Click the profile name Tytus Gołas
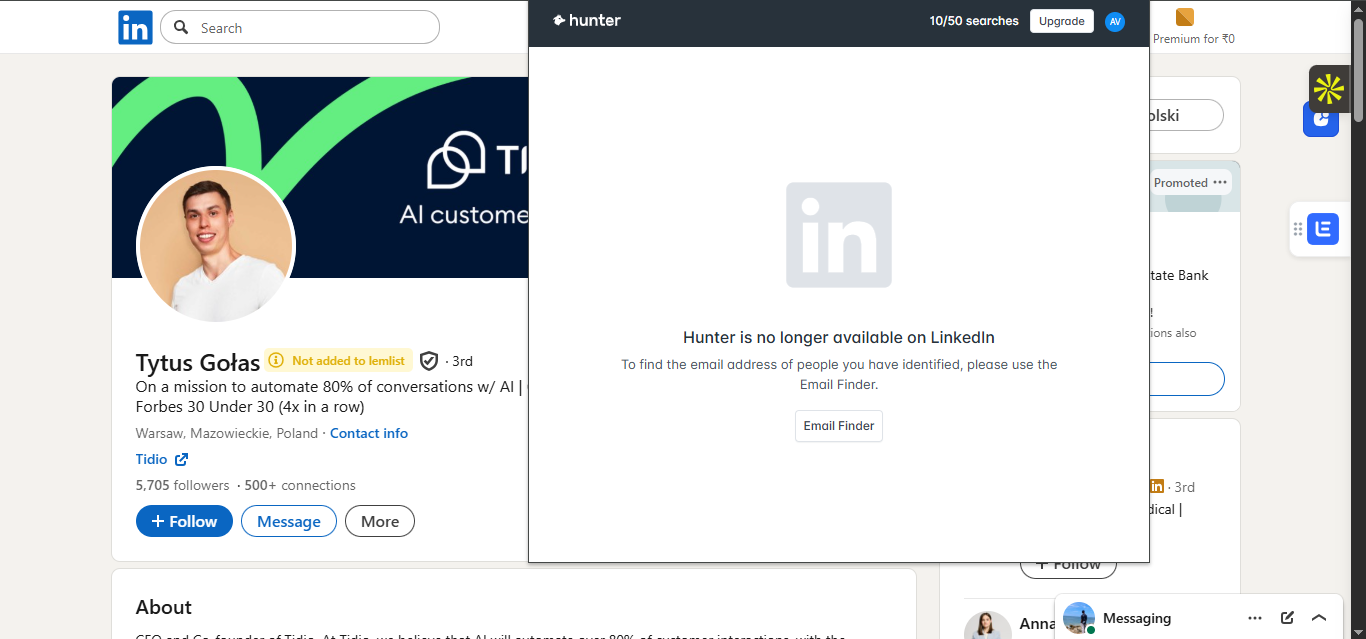Viewport: 1366px width, 639px height. [x=198, y=362]
